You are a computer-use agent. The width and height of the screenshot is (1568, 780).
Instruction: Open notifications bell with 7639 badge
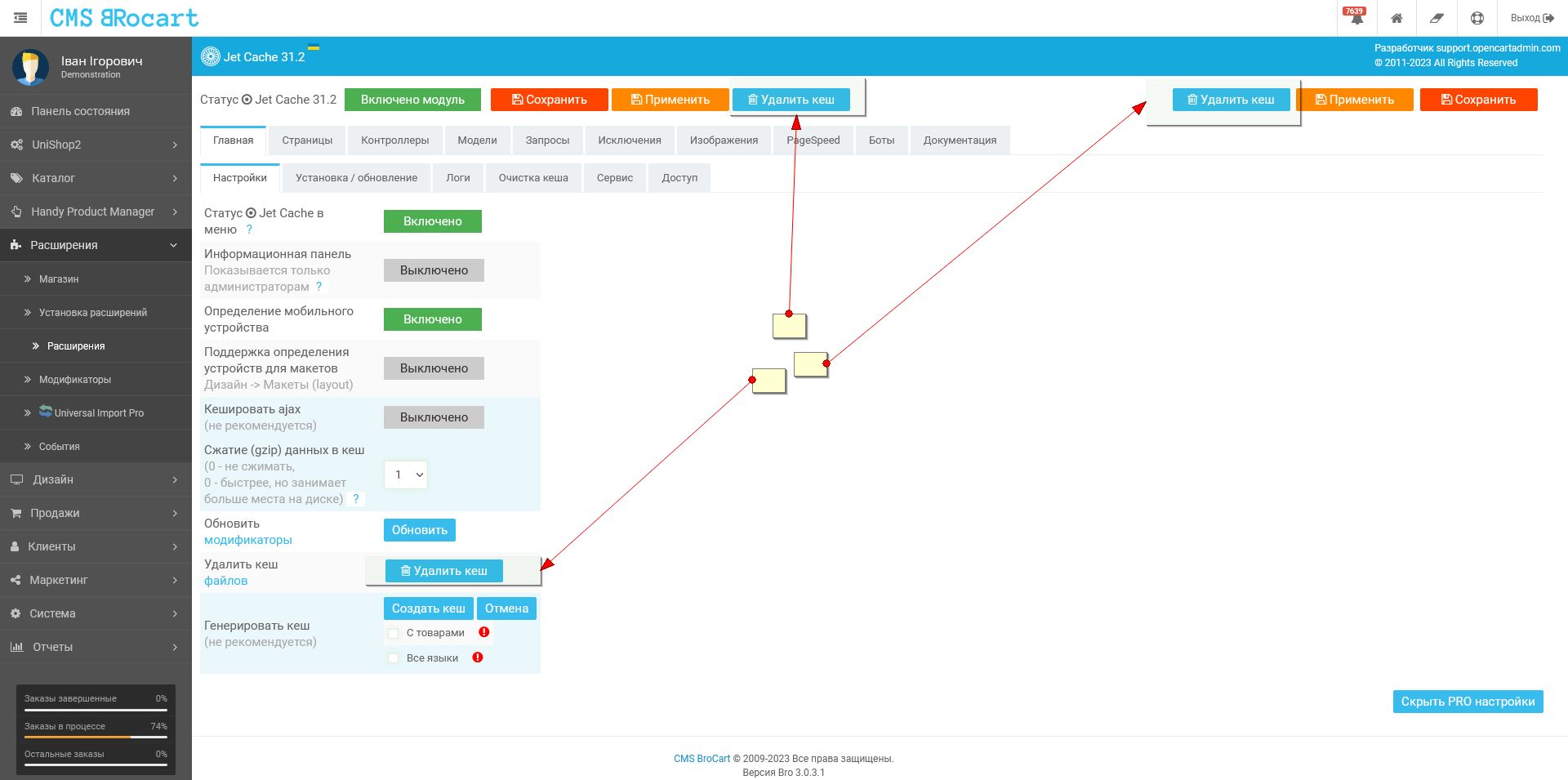pos(1356,17)
